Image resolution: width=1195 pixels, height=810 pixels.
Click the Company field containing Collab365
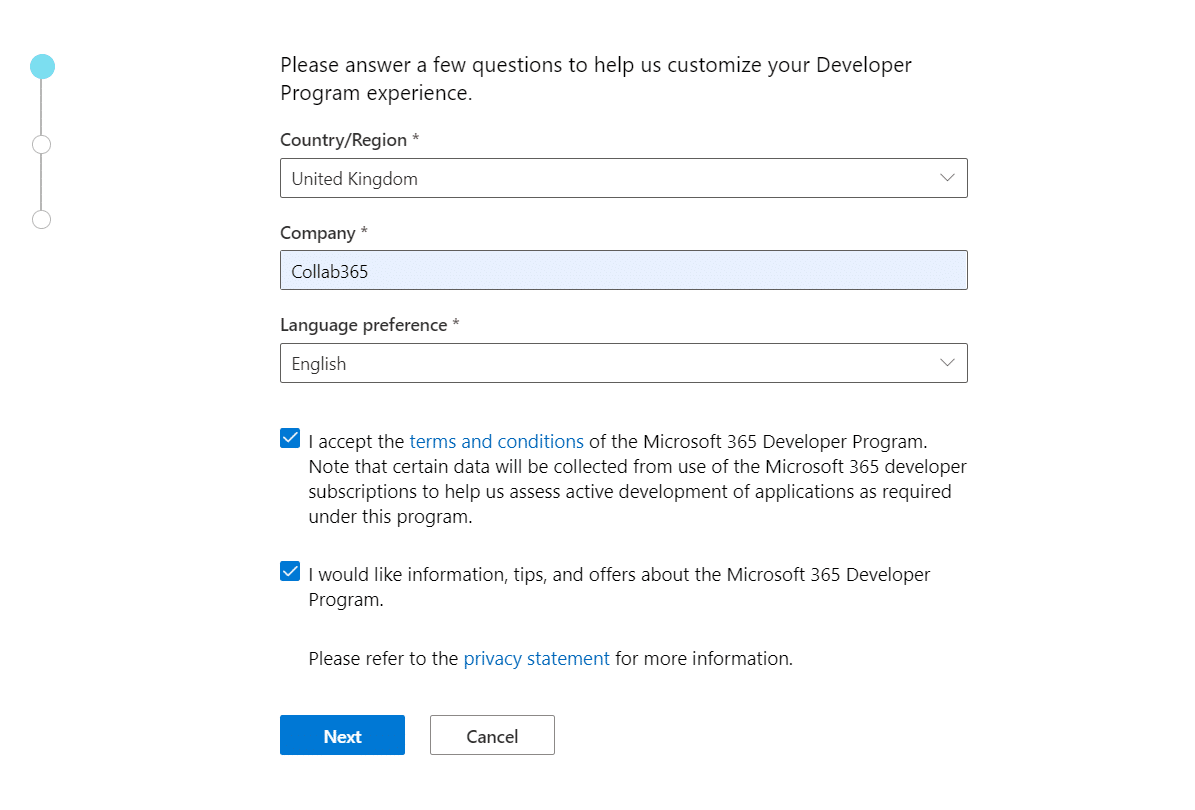[623, 271]
